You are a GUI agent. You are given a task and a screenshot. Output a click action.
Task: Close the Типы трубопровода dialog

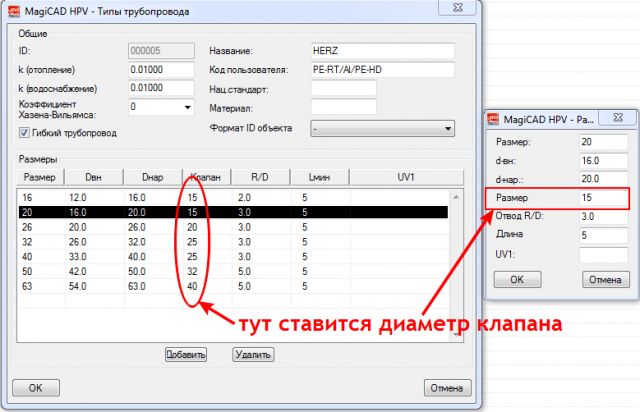click(x=458, y=7)
